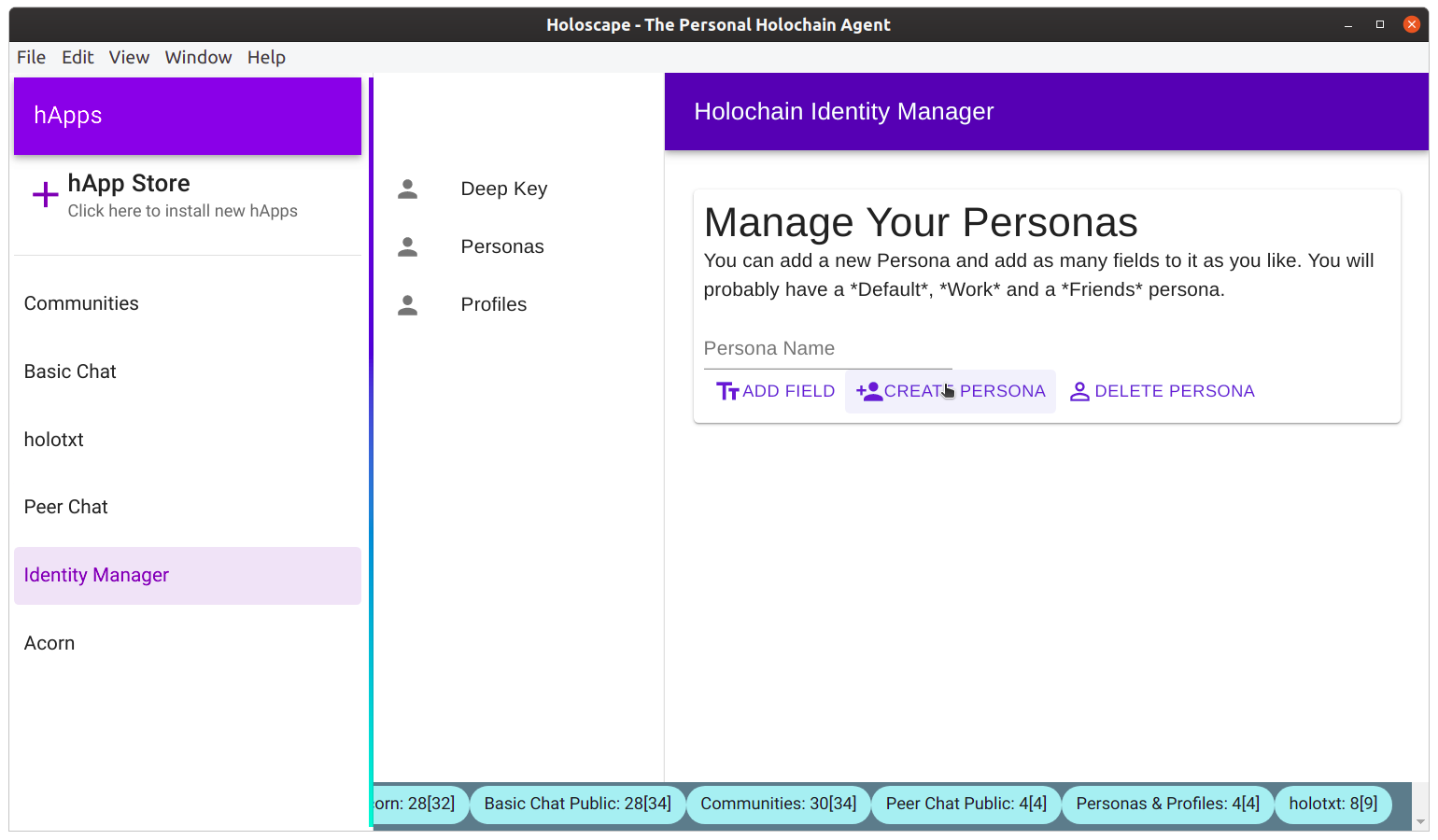
Task: Click the Holochain Identity Manager title bar text
Action: [x=844, y=112]
